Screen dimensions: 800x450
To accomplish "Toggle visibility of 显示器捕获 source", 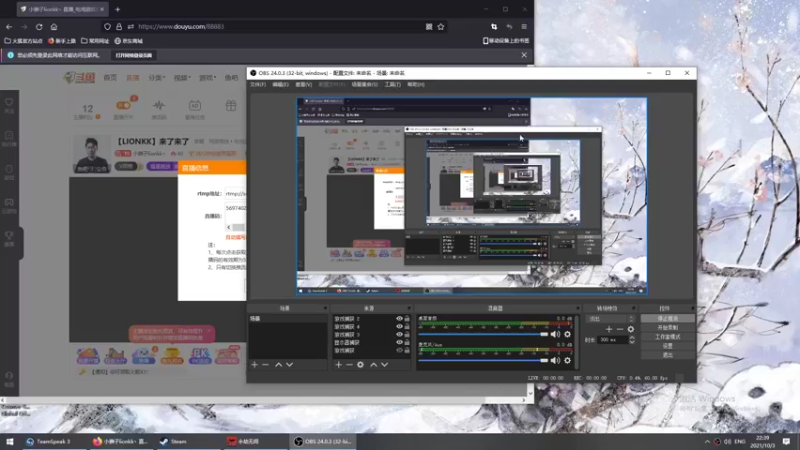I will (x=399, y=342).
